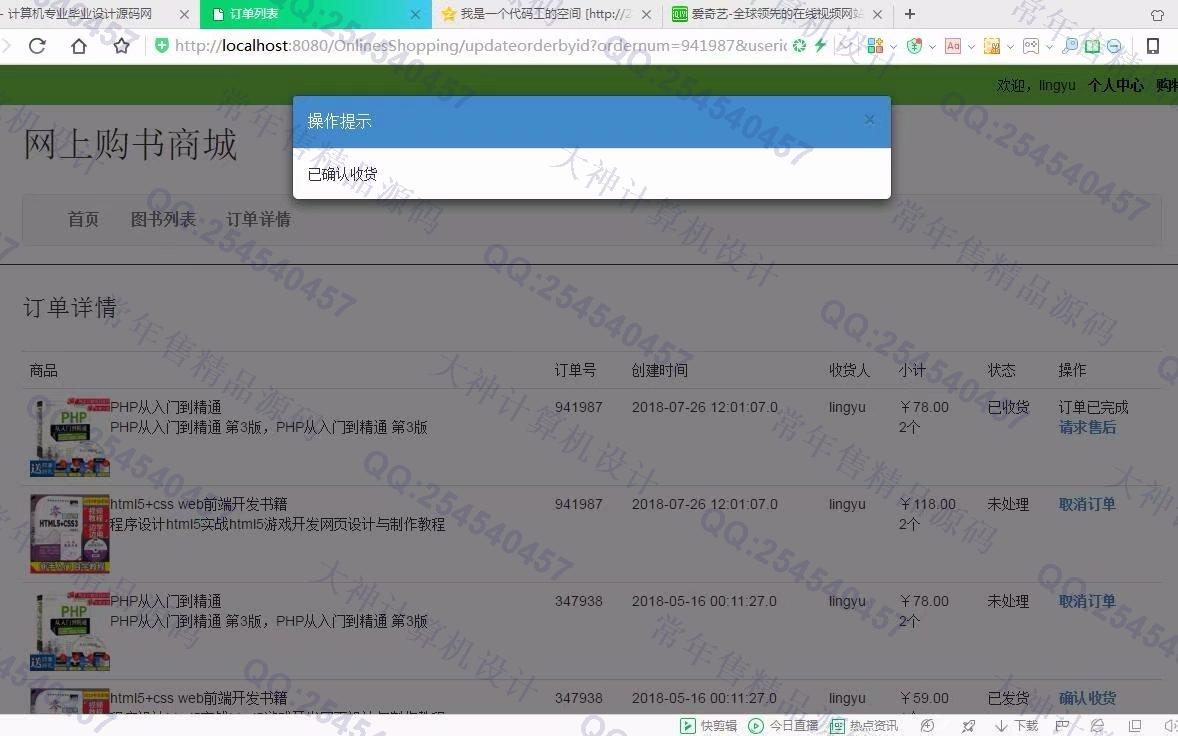Viewport: 1178px width, 736px height.
Task: Open 今日直播 in the status bar
Action: (783, 725)
